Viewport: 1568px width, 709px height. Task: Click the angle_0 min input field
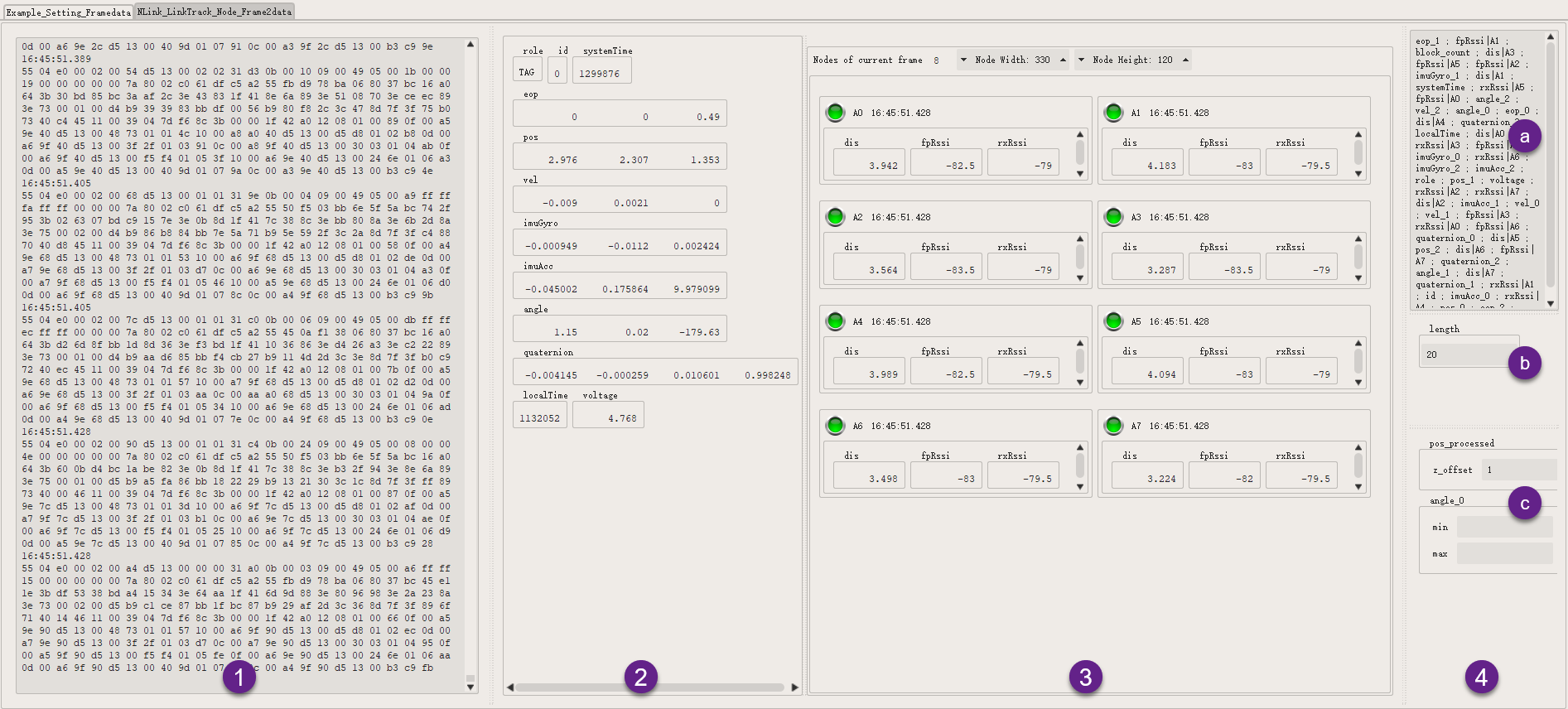1505,527
